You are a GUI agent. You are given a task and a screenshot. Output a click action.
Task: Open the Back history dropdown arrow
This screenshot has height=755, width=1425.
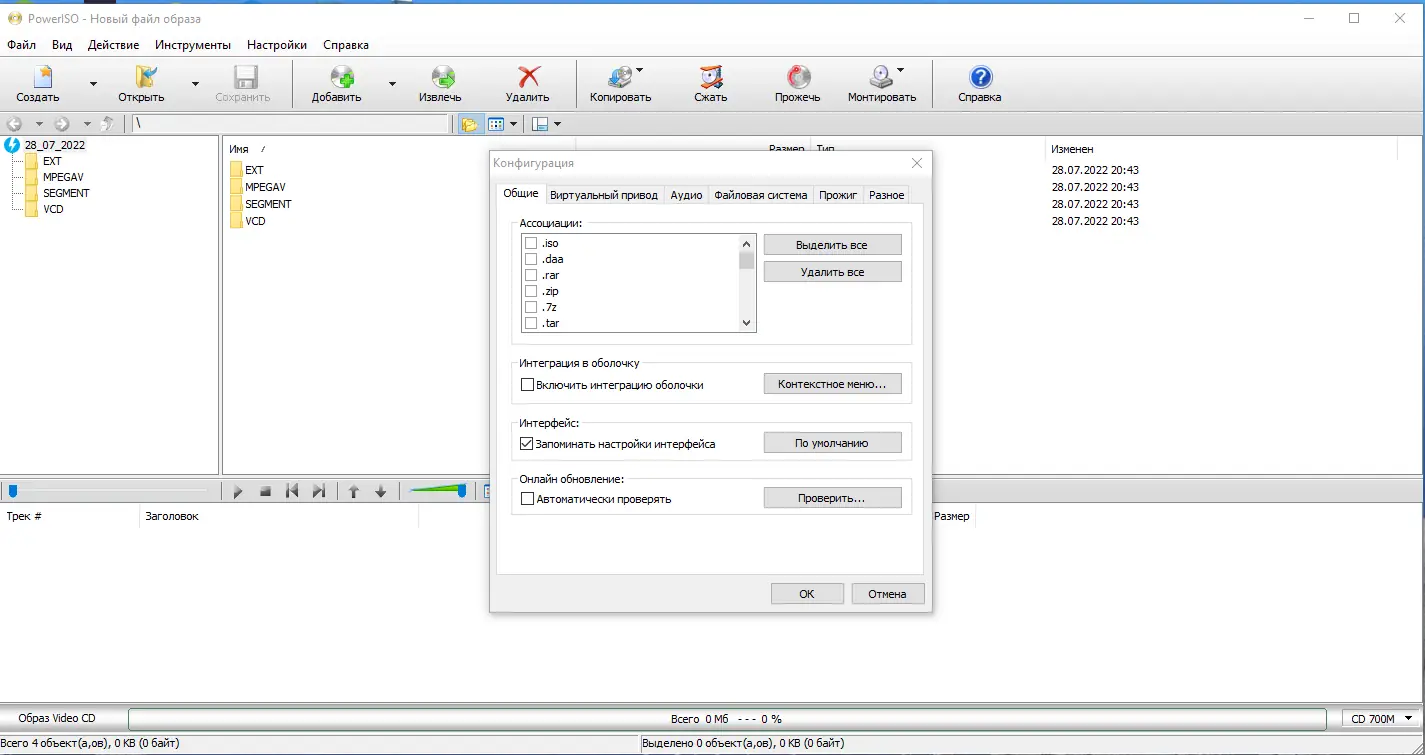pyautogui.click(x=39, y=124)
